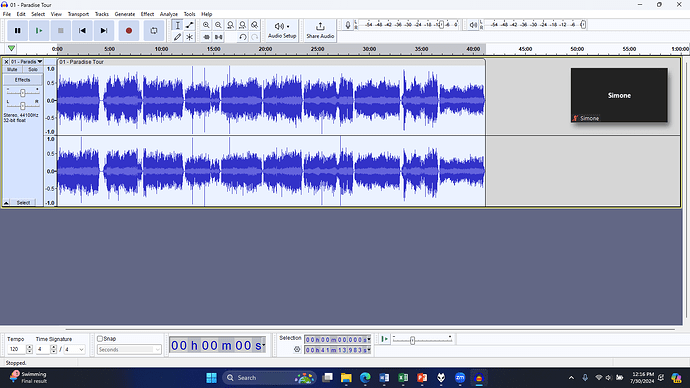Select the Selection (I-beam) tool
The image size is (690, 388).
click(177, 25)
